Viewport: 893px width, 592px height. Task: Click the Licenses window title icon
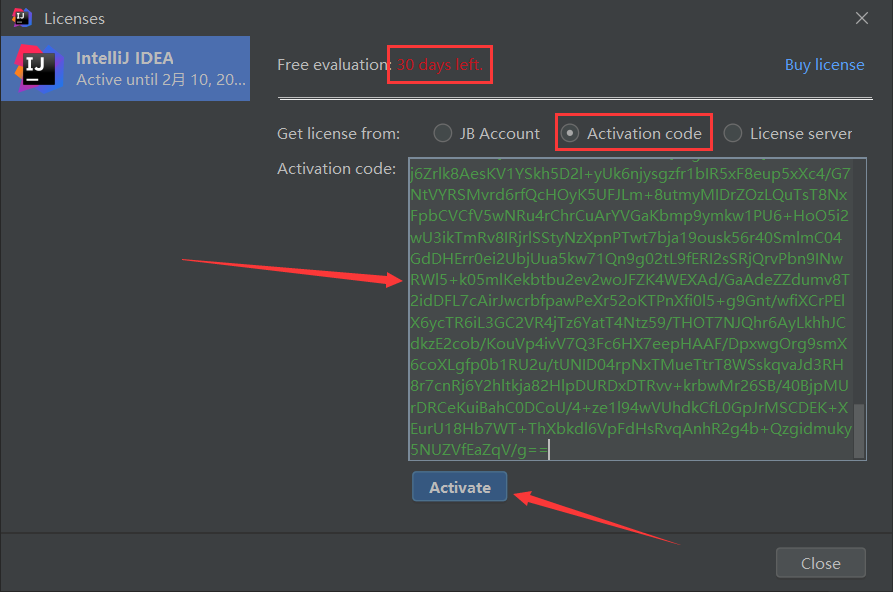click(22, 18)
